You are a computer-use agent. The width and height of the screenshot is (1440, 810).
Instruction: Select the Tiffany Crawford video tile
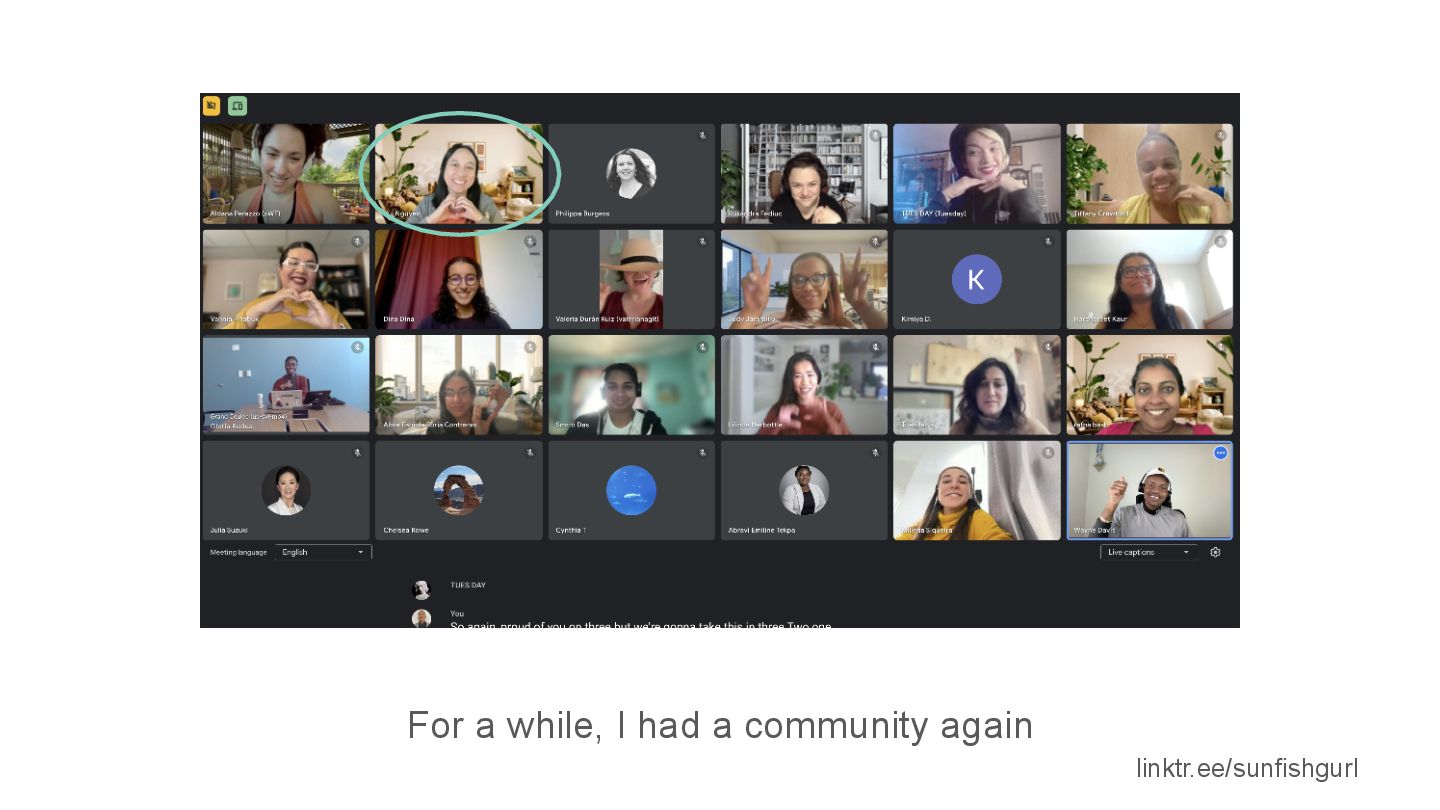pos(1149,173)
